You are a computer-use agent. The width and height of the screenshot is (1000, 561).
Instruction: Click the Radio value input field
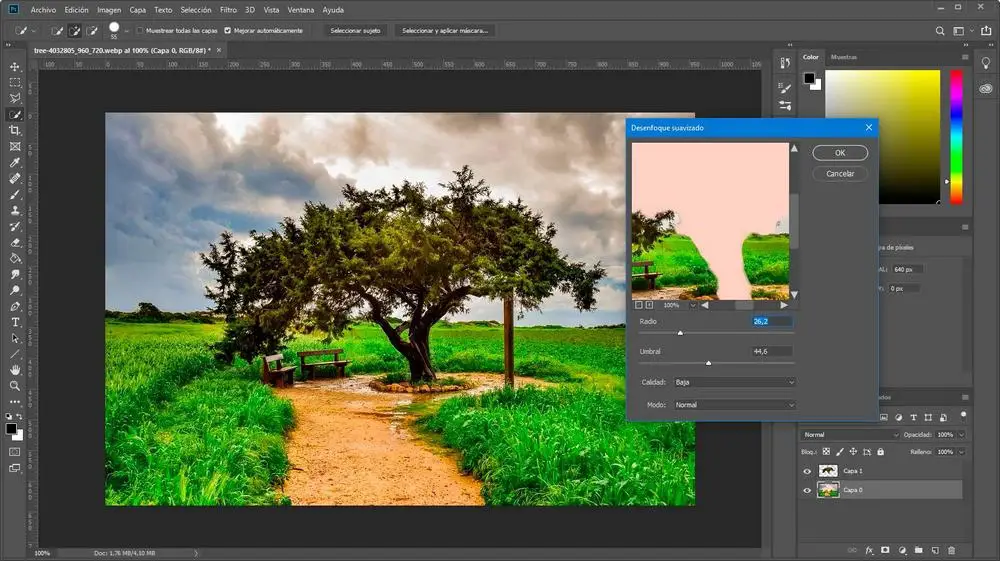point(772,321)
